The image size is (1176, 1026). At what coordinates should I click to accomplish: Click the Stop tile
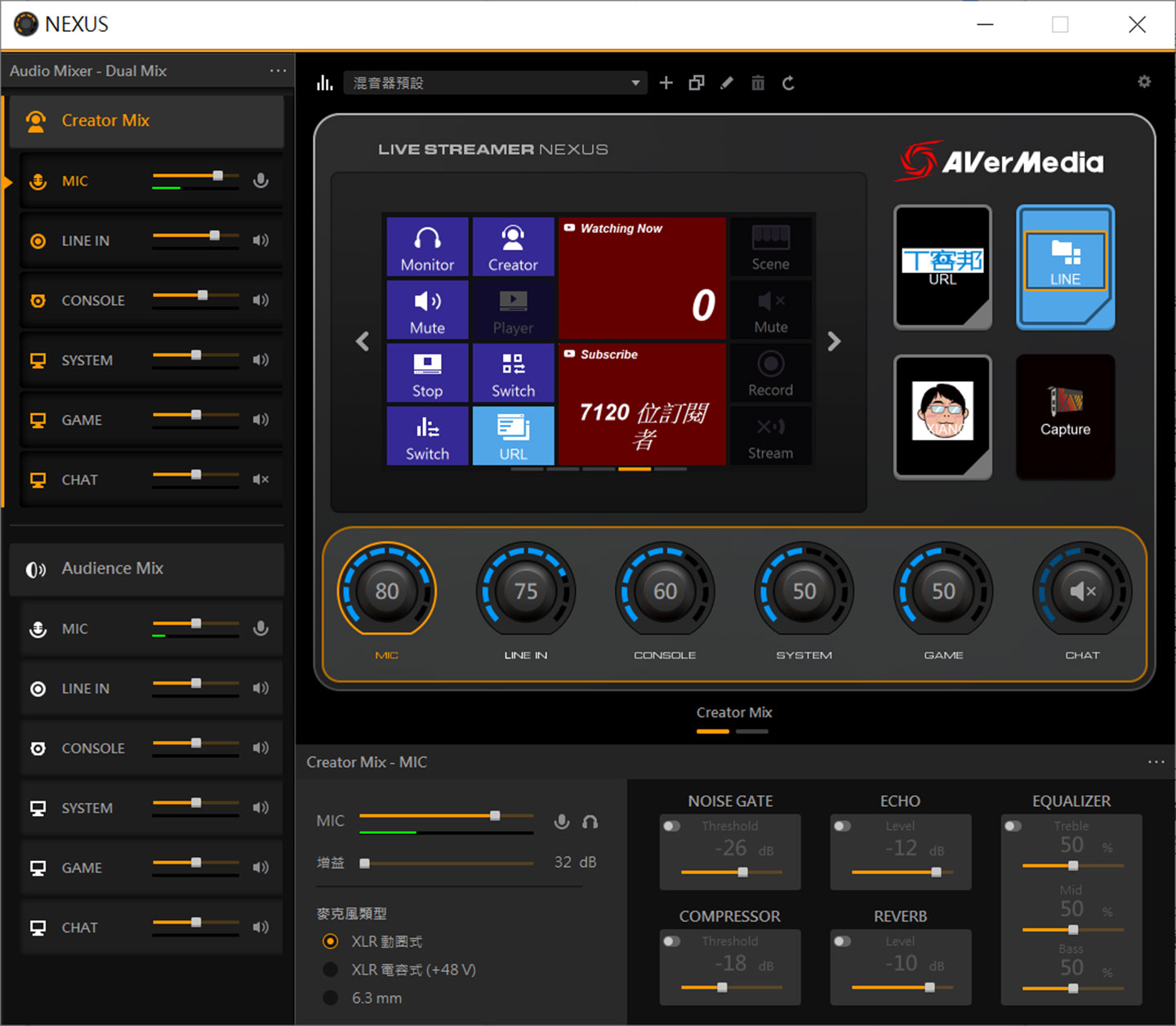[x=427, y=372]
